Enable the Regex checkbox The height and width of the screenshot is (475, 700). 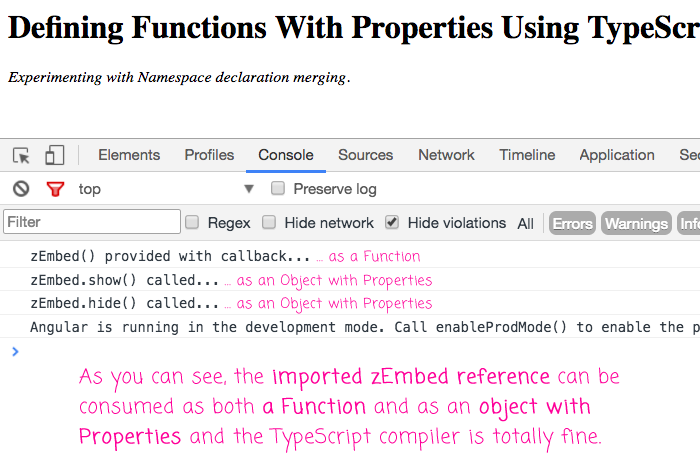click(193, 223)
